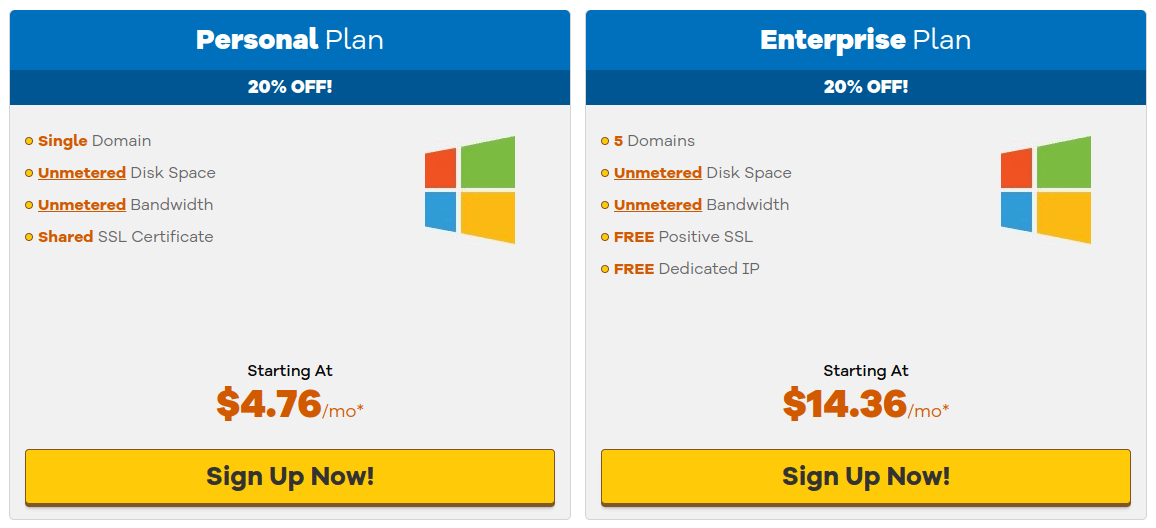This screenshot has height=528, width=1156.
Task: Select the Shared SSL Certificate feature
Action: point(125,237)
